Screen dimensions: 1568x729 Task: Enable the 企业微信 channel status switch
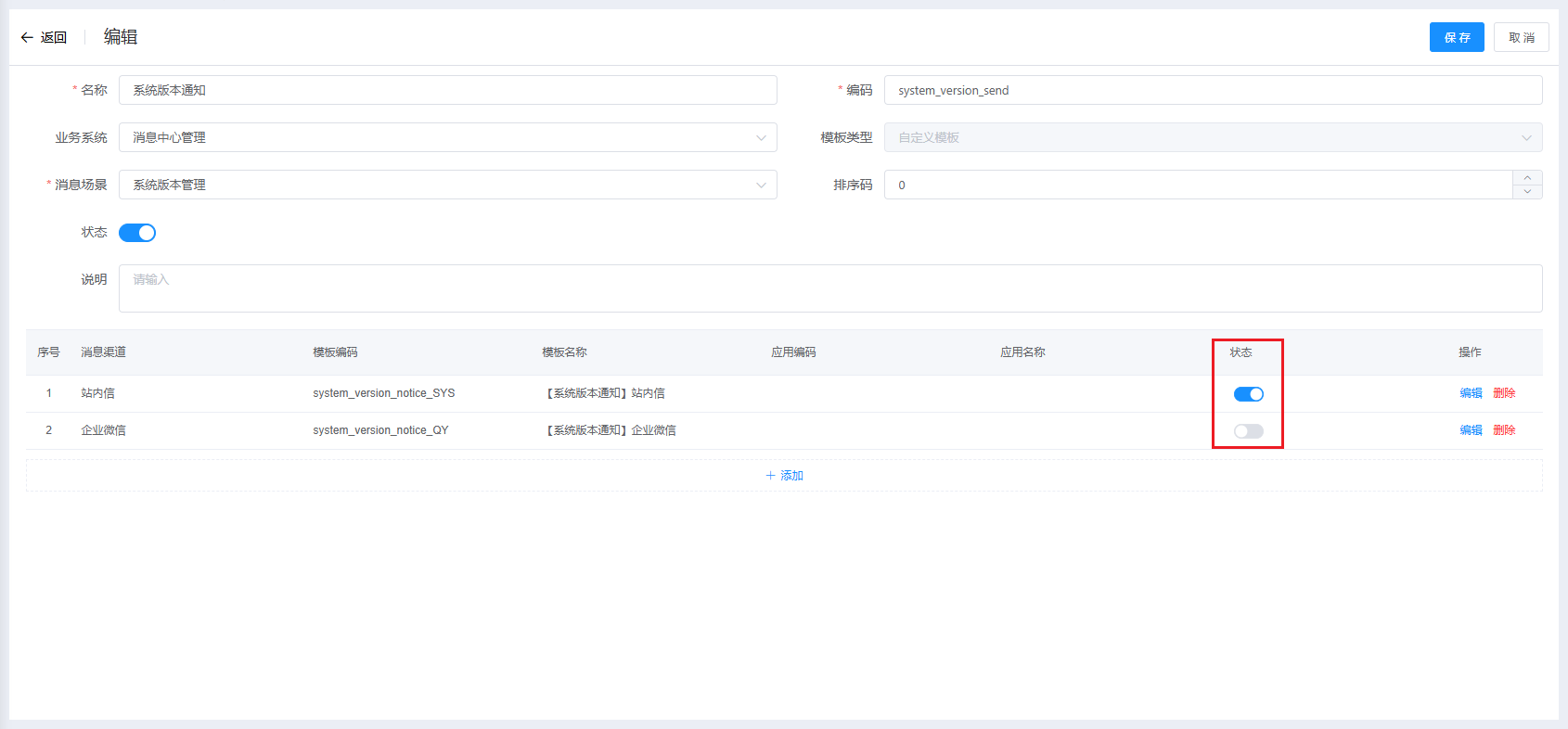coord(1248,431)
